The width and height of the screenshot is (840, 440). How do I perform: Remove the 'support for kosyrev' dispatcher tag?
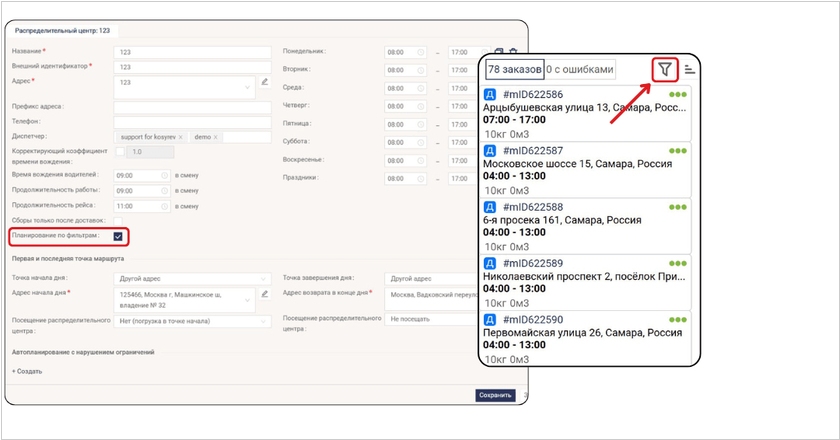pos(181,136)
